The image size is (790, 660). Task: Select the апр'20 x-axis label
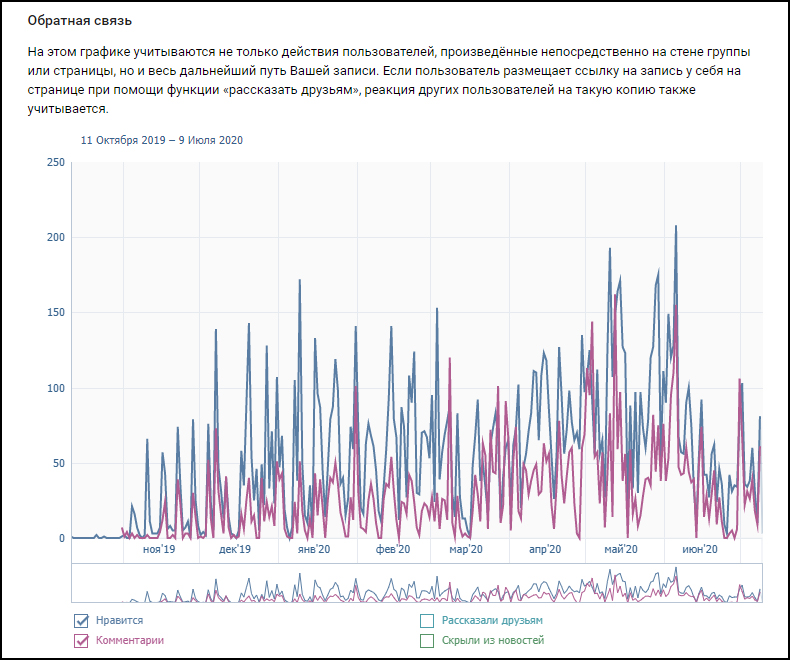544,549
